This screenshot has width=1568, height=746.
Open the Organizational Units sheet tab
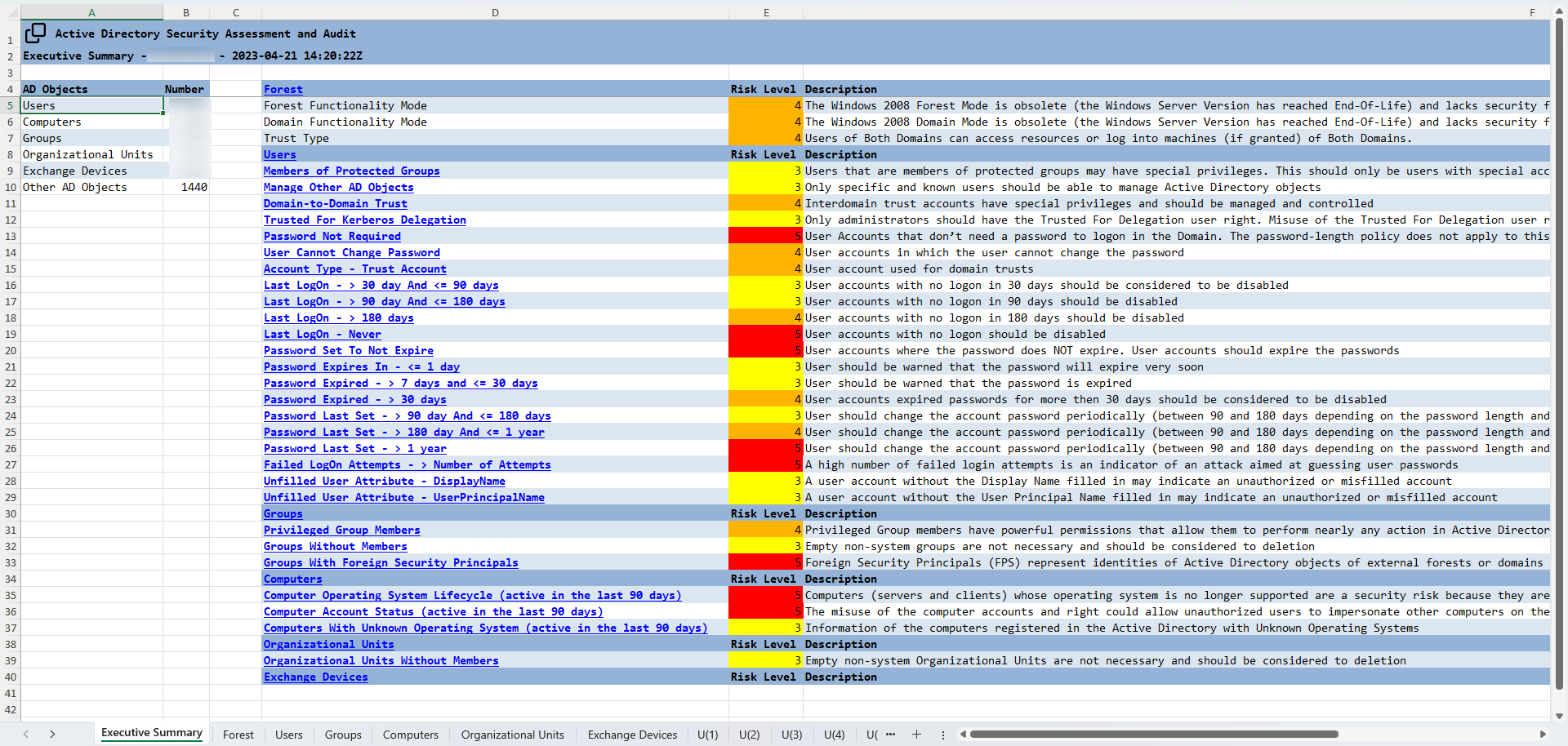tap(512, 735)
